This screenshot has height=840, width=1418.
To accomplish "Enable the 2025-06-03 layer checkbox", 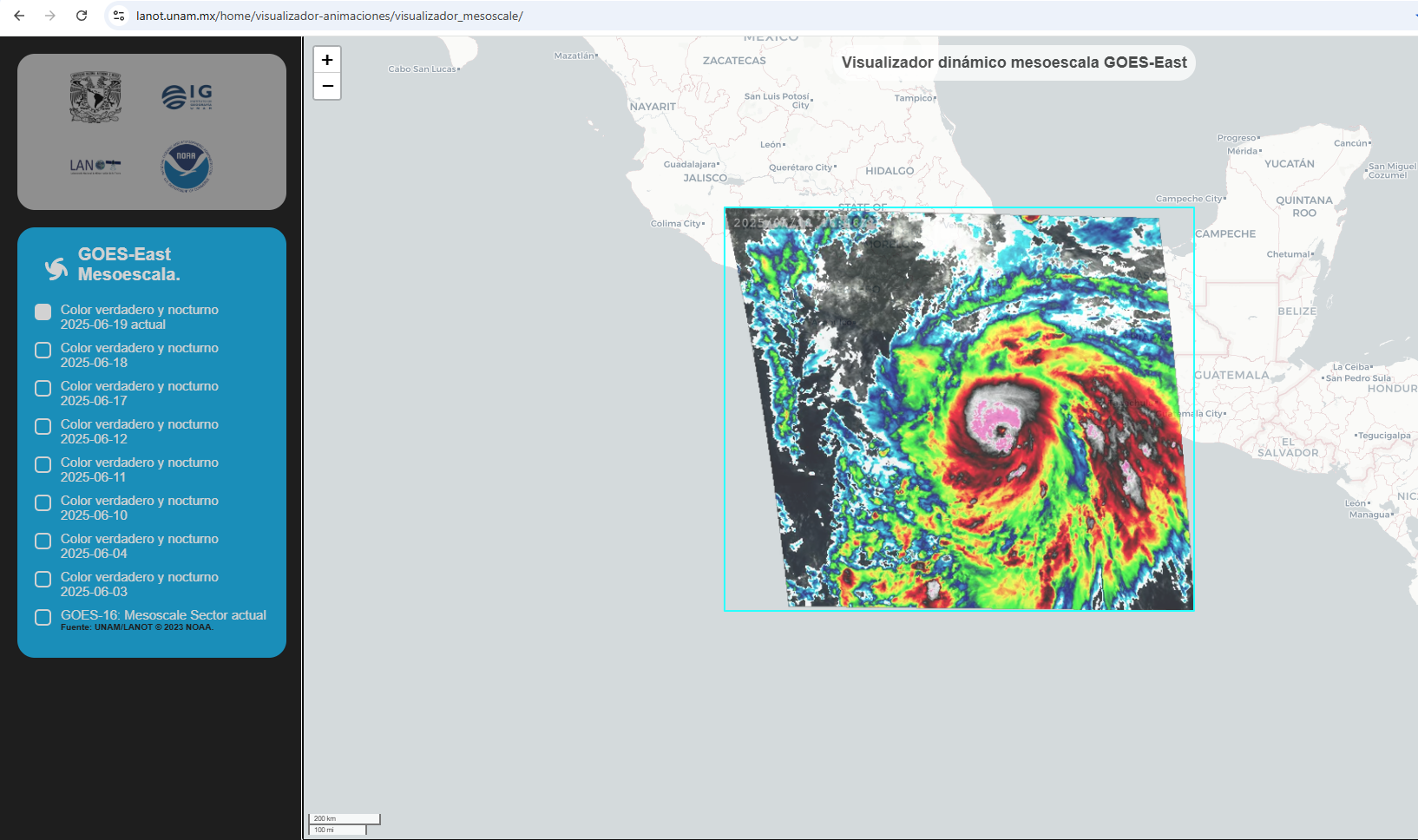I will (x=43, y=579).
